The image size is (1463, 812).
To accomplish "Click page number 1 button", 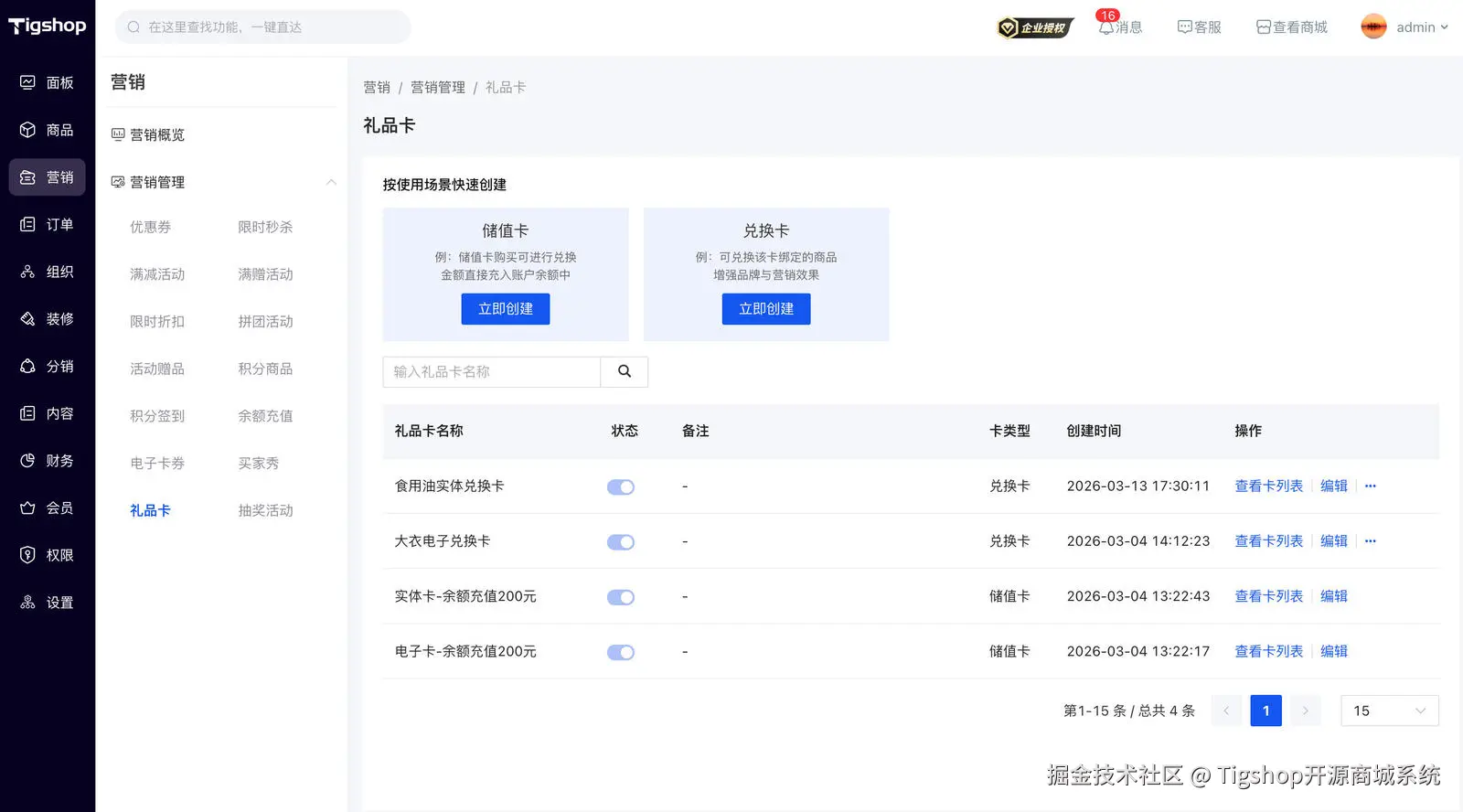I will point(1265,710).
